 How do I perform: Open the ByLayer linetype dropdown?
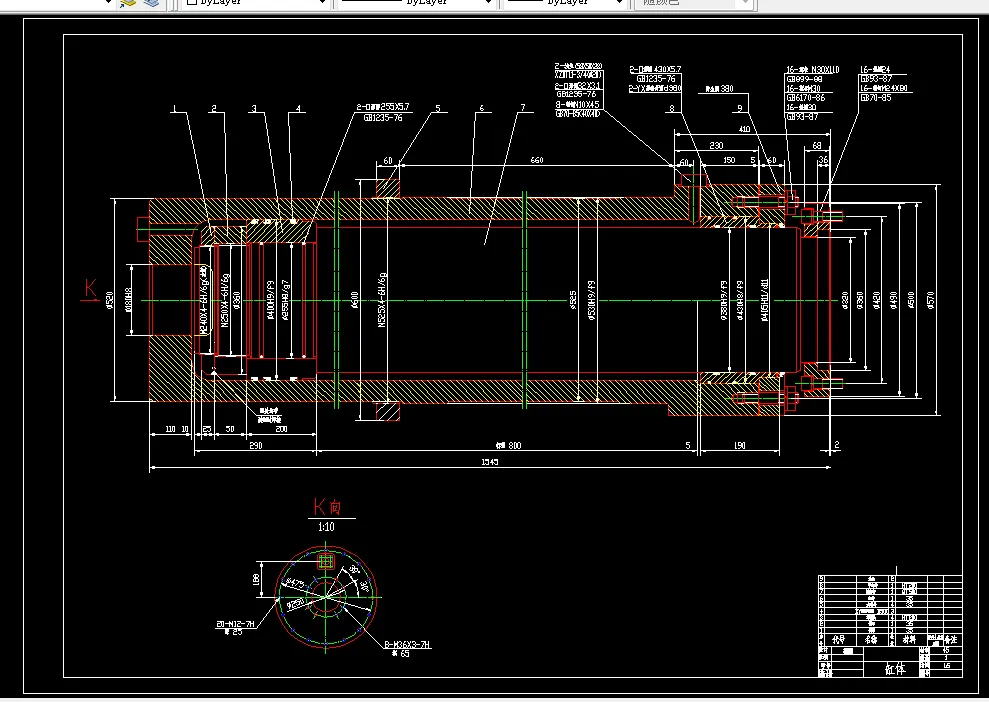coord(416,3)
